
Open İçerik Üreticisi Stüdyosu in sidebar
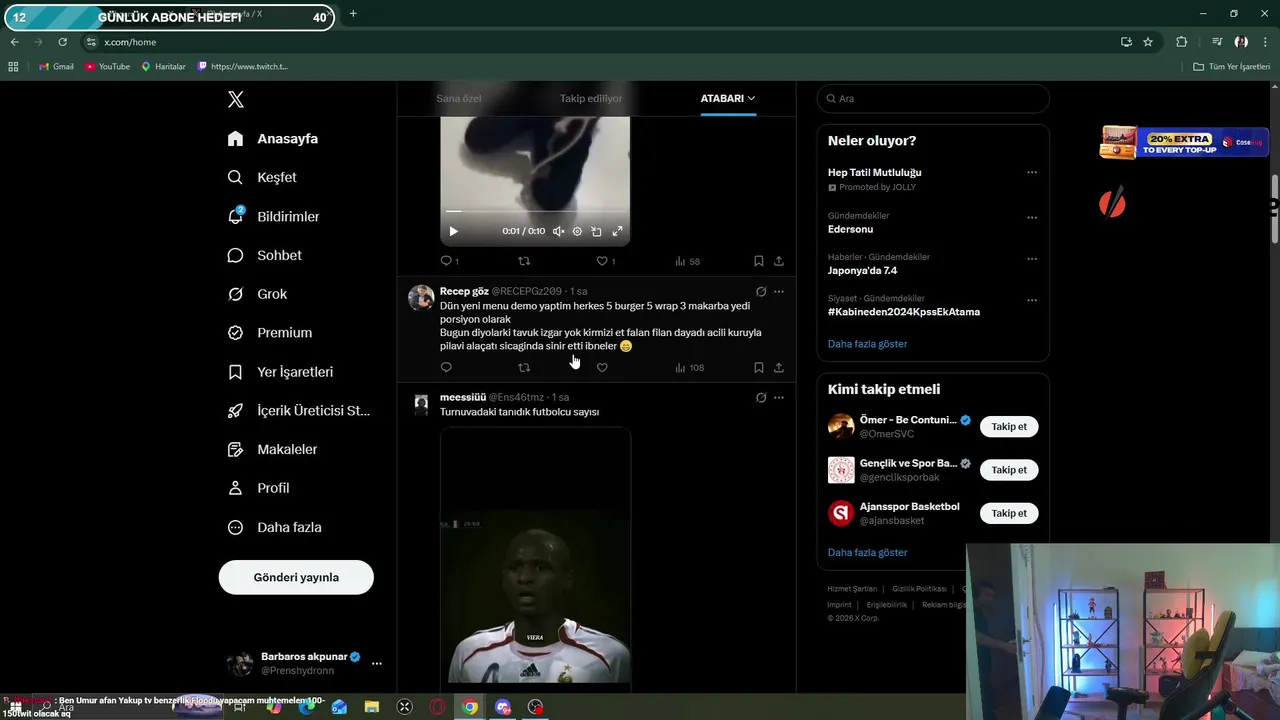298,411
